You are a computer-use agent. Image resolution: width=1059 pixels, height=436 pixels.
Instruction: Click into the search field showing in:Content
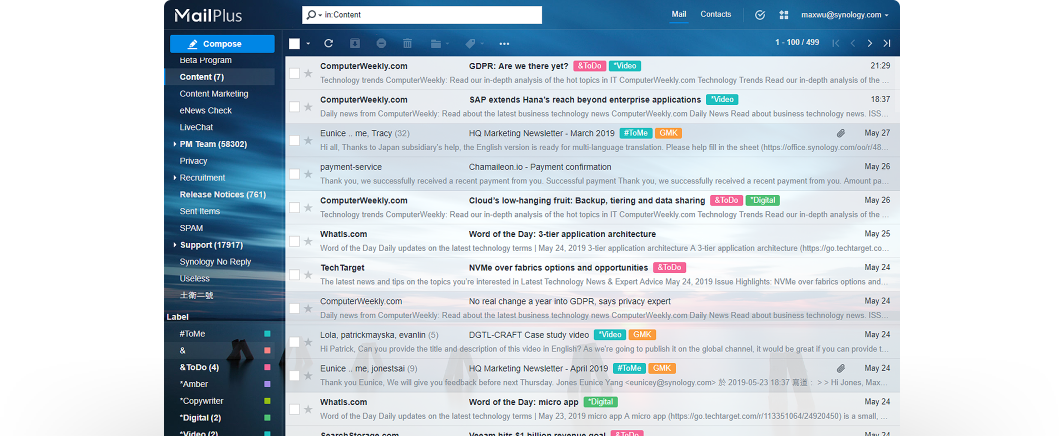430,15
